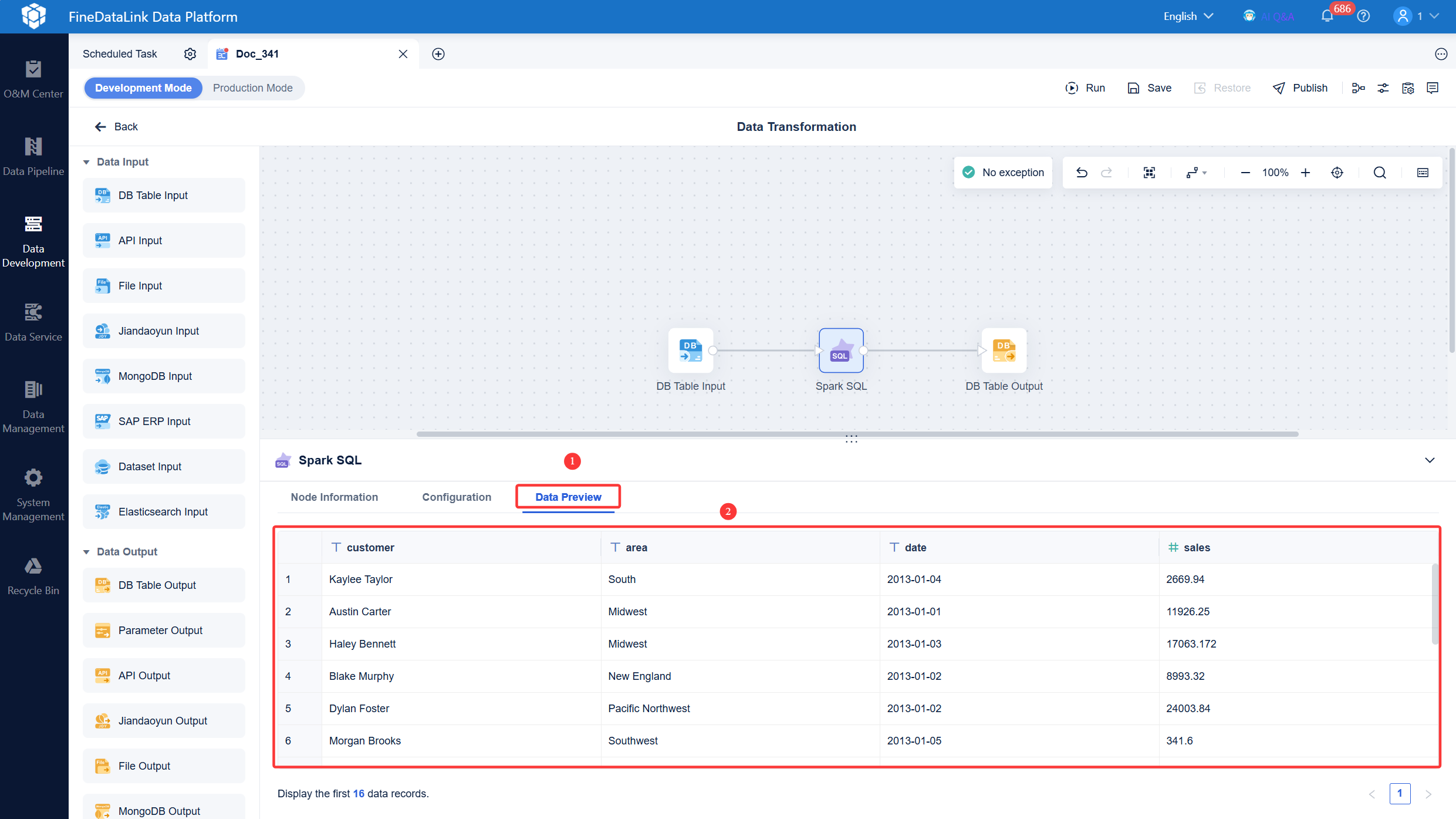Image resolution: width=1456 pixels, height=819 pixels.
Task: Close the Doc_341 tab
Action: point(403,54)
